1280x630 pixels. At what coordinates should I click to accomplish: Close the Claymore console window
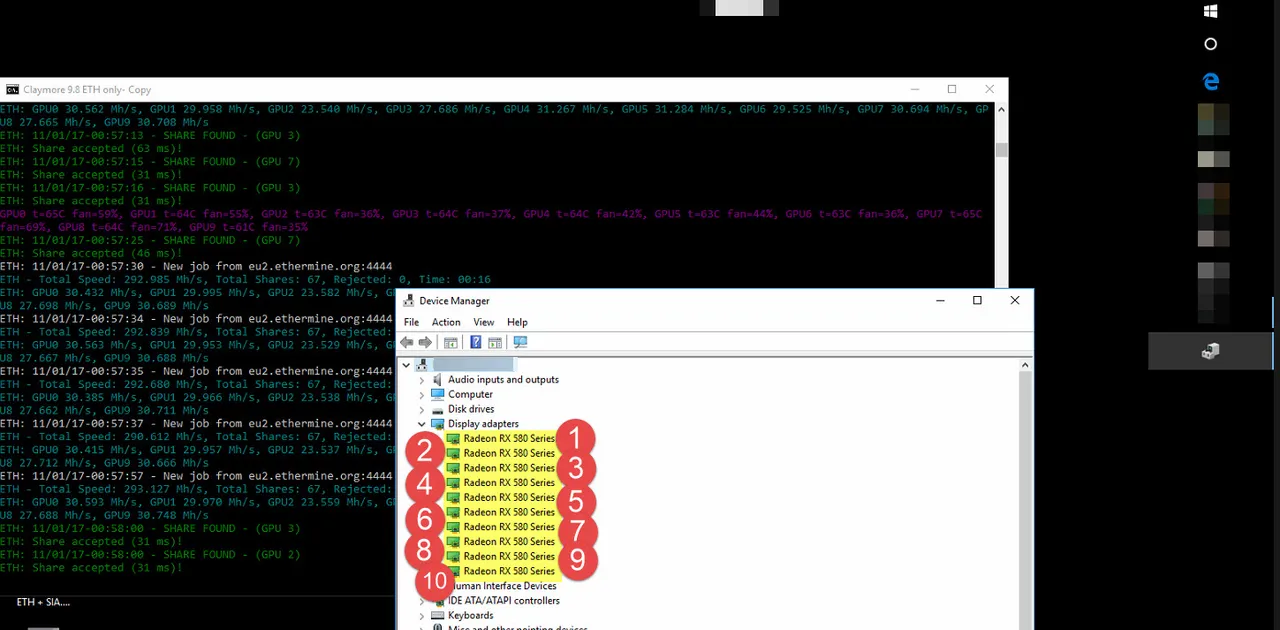pos(989,89)
